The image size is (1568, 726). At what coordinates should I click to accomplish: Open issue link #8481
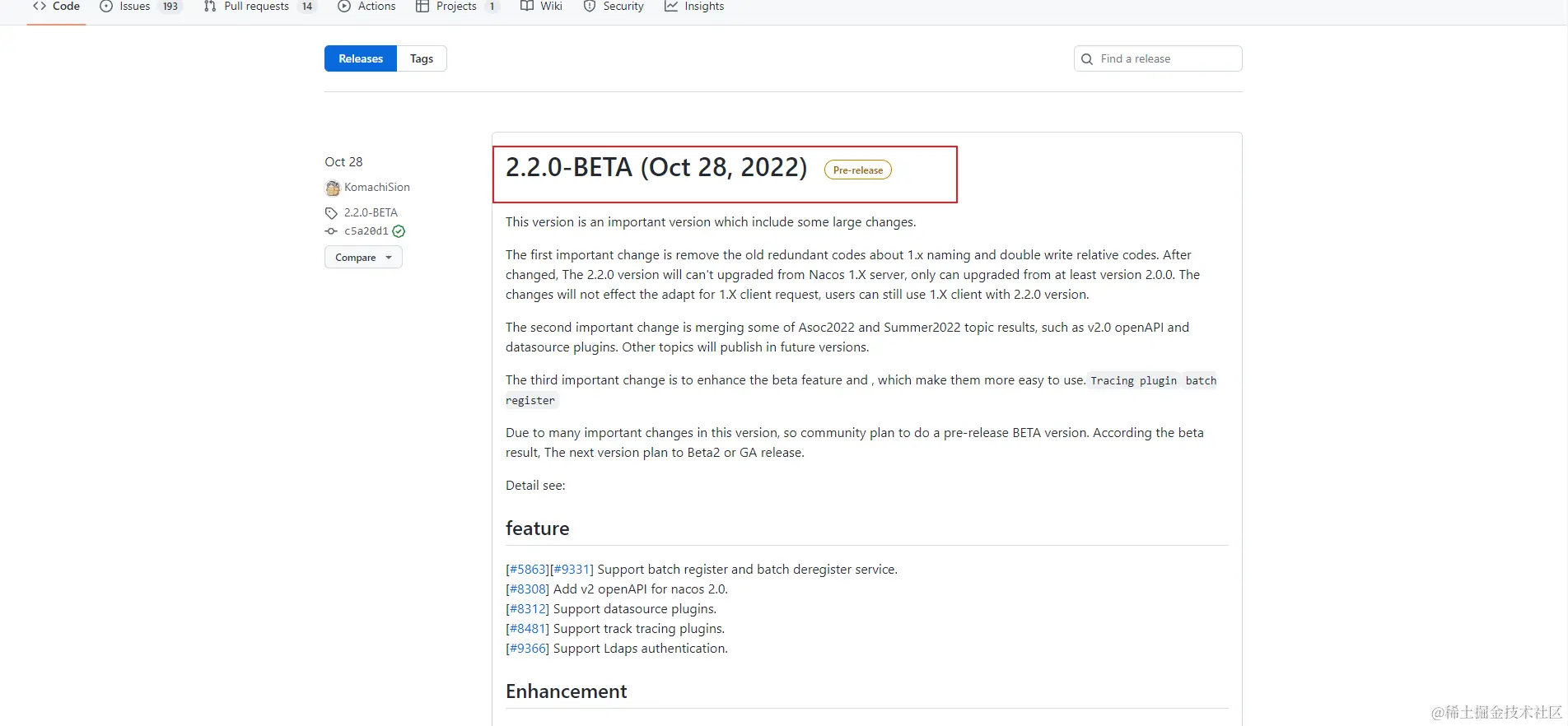pos(528,629)
